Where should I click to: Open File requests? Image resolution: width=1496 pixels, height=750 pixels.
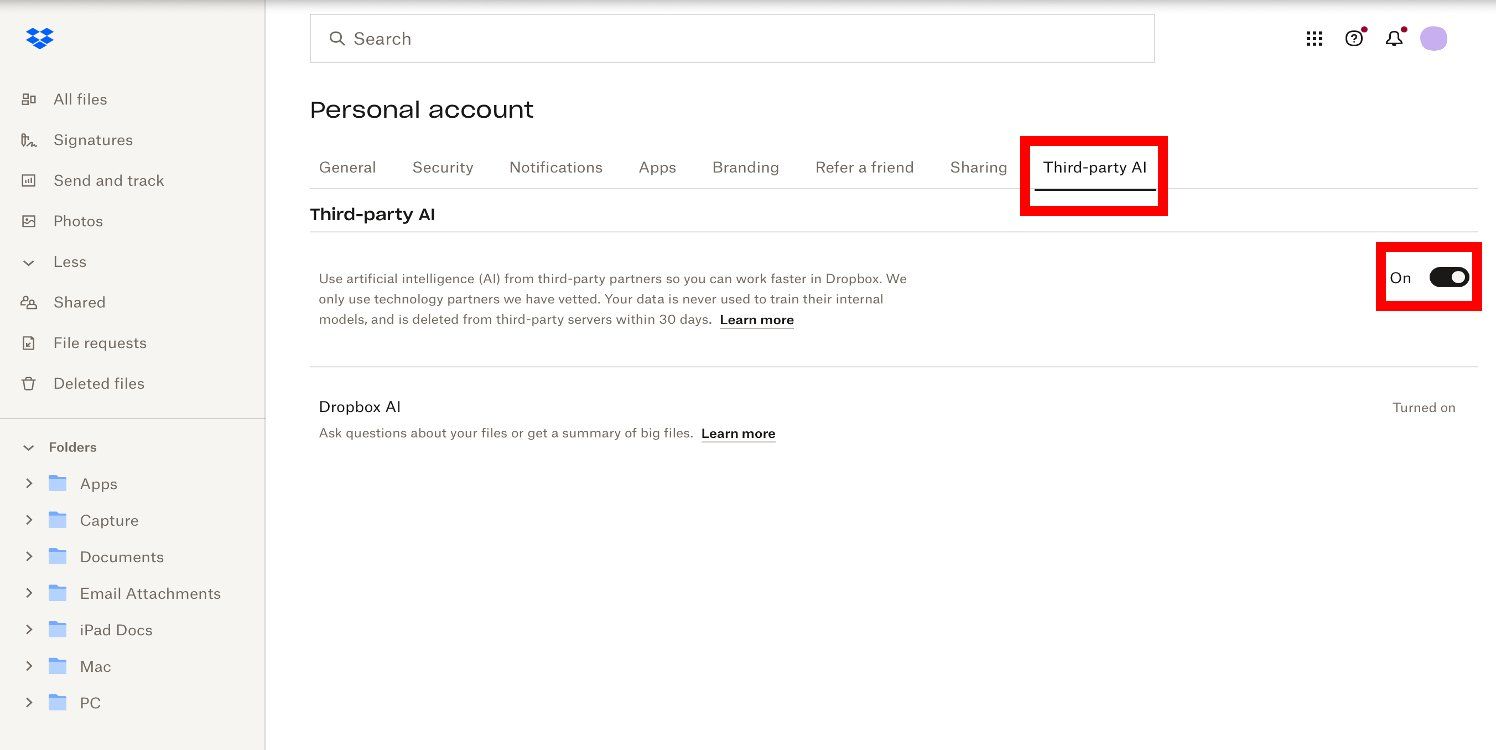click(x=100, y=343)
